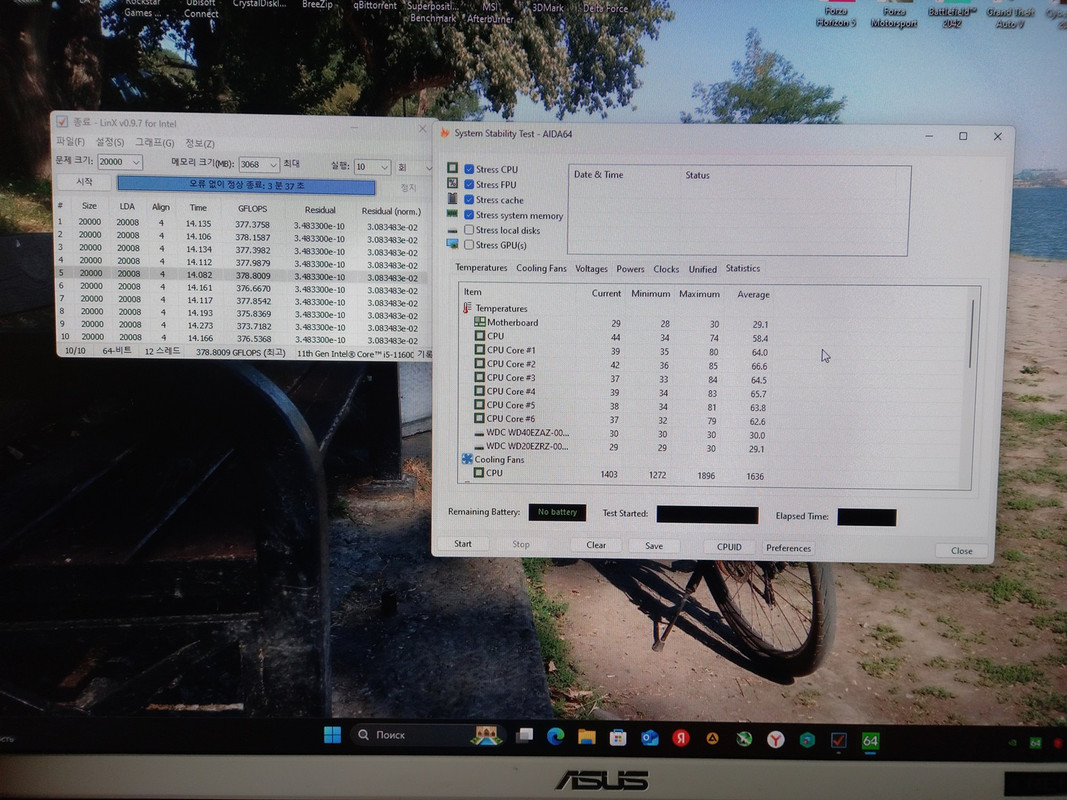The width and height of the screenshot is (1067, 800).
Task: Enable the Stress GPU(s) checkbox
Action: [x=469, y=245]
